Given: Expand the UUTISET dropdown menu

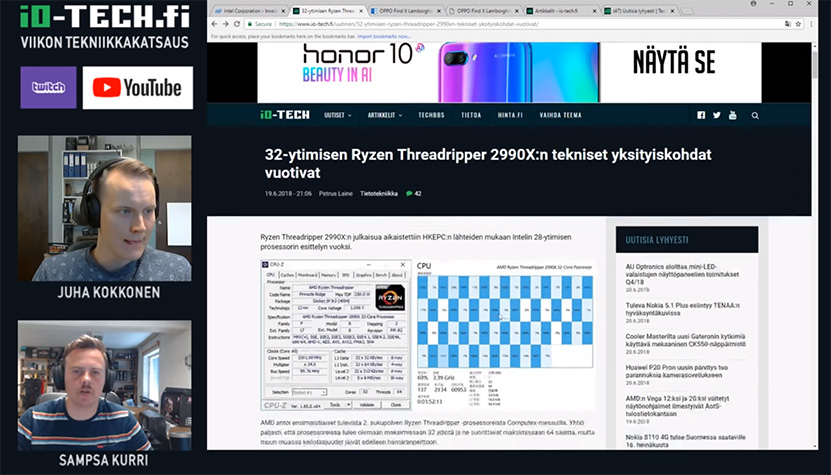Looking at the screenshot, I should [338, 115].
